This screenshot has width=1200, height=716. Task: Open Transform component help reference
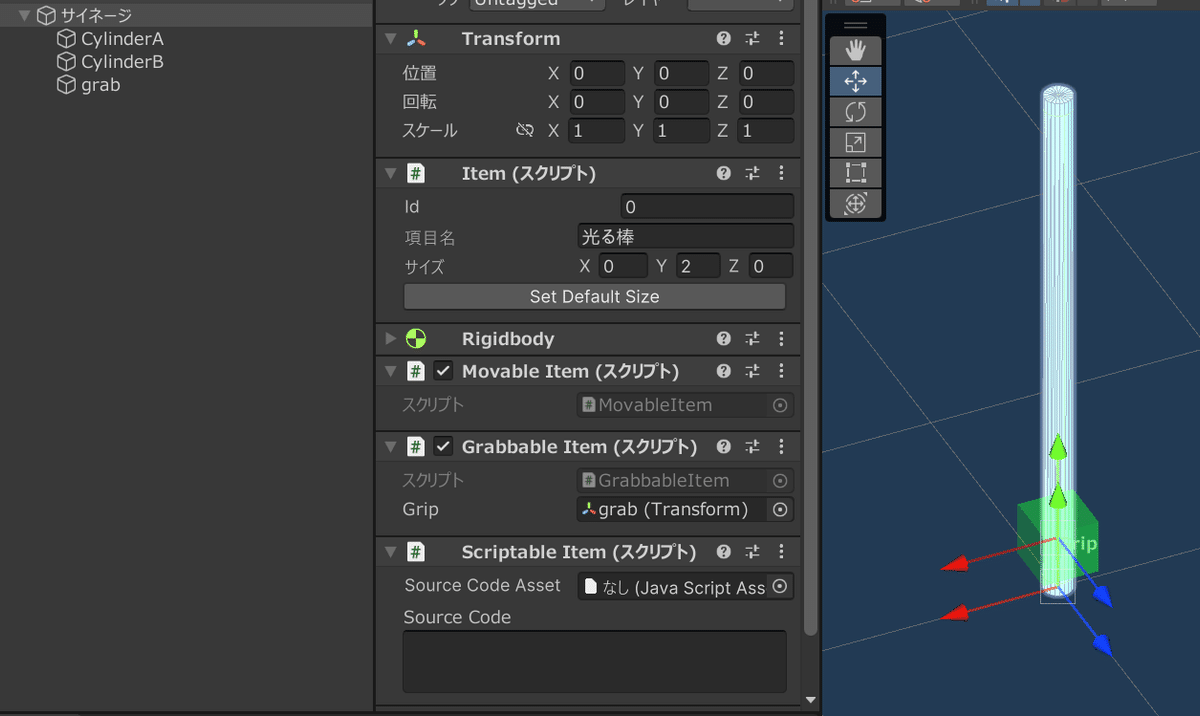pyautogui.click(x=724, y=39)
